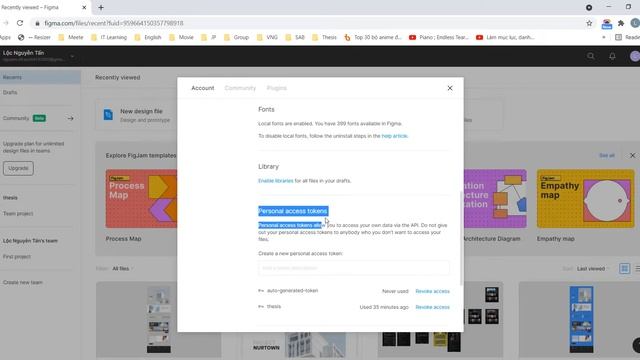Screen dimensions: 640x360
Task: Open the browser extensions puzzle icon
Action: coord(621,23)
